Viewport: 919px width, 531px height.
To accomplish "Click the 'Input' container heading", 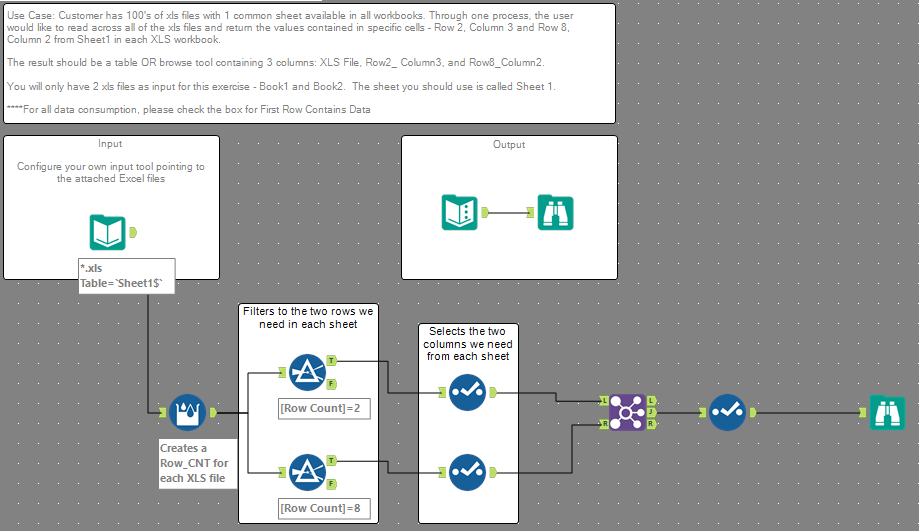I will [x=110, y=144].
